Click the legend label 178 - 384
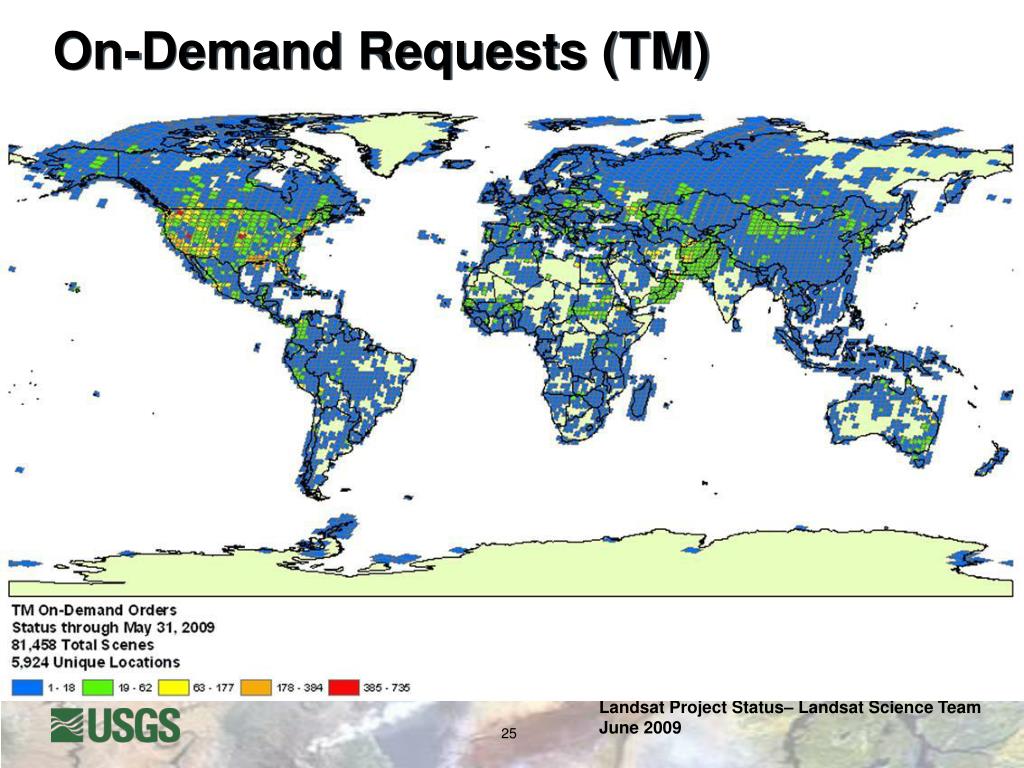 [x=300, y=688]
